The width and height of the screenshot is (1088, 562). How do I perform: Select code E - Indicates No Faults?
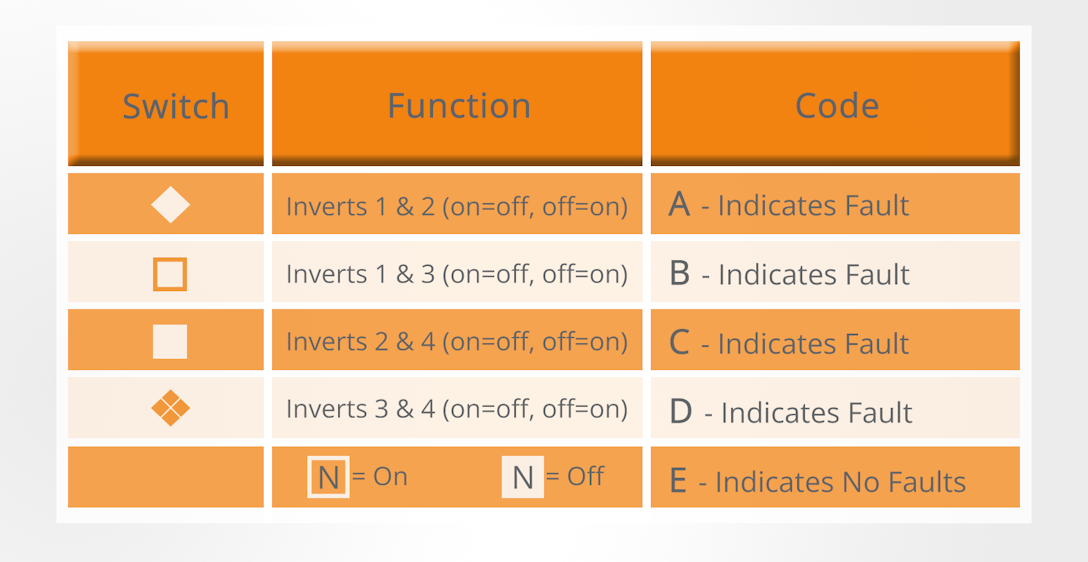[818, 482]
